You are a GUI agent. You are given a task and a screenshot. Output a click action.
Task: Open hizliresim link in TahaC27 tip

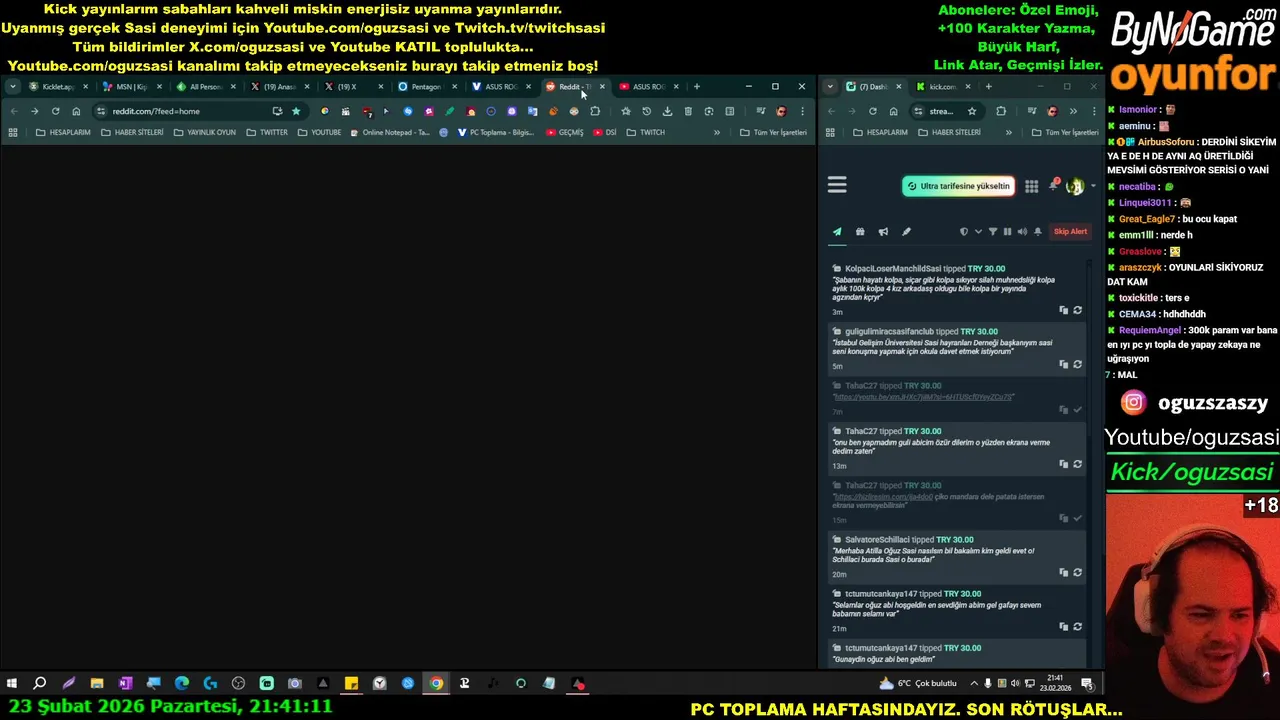pyautogui.click(x=883, y=497)
